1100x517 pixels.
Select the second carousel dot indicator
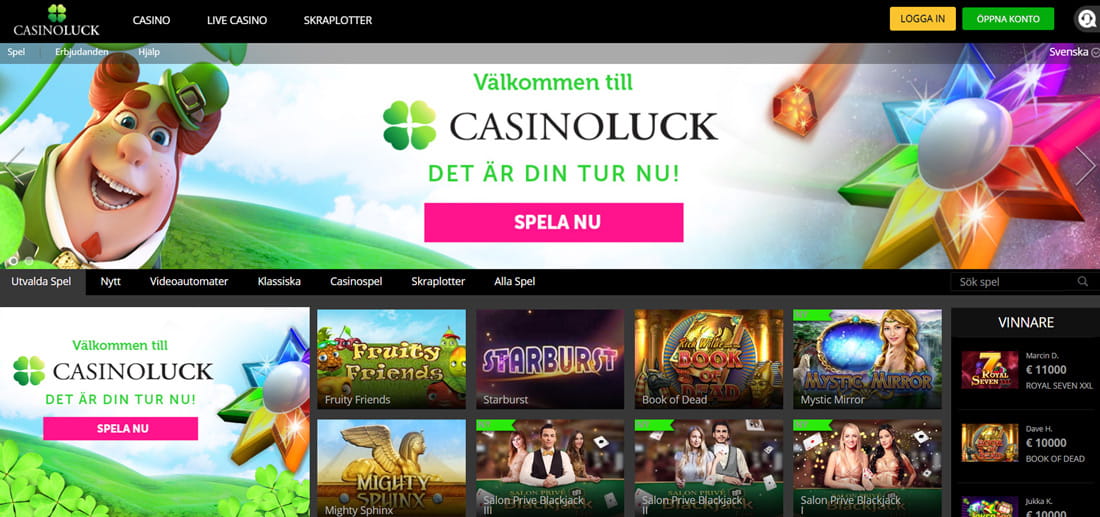tap(29, 261)
